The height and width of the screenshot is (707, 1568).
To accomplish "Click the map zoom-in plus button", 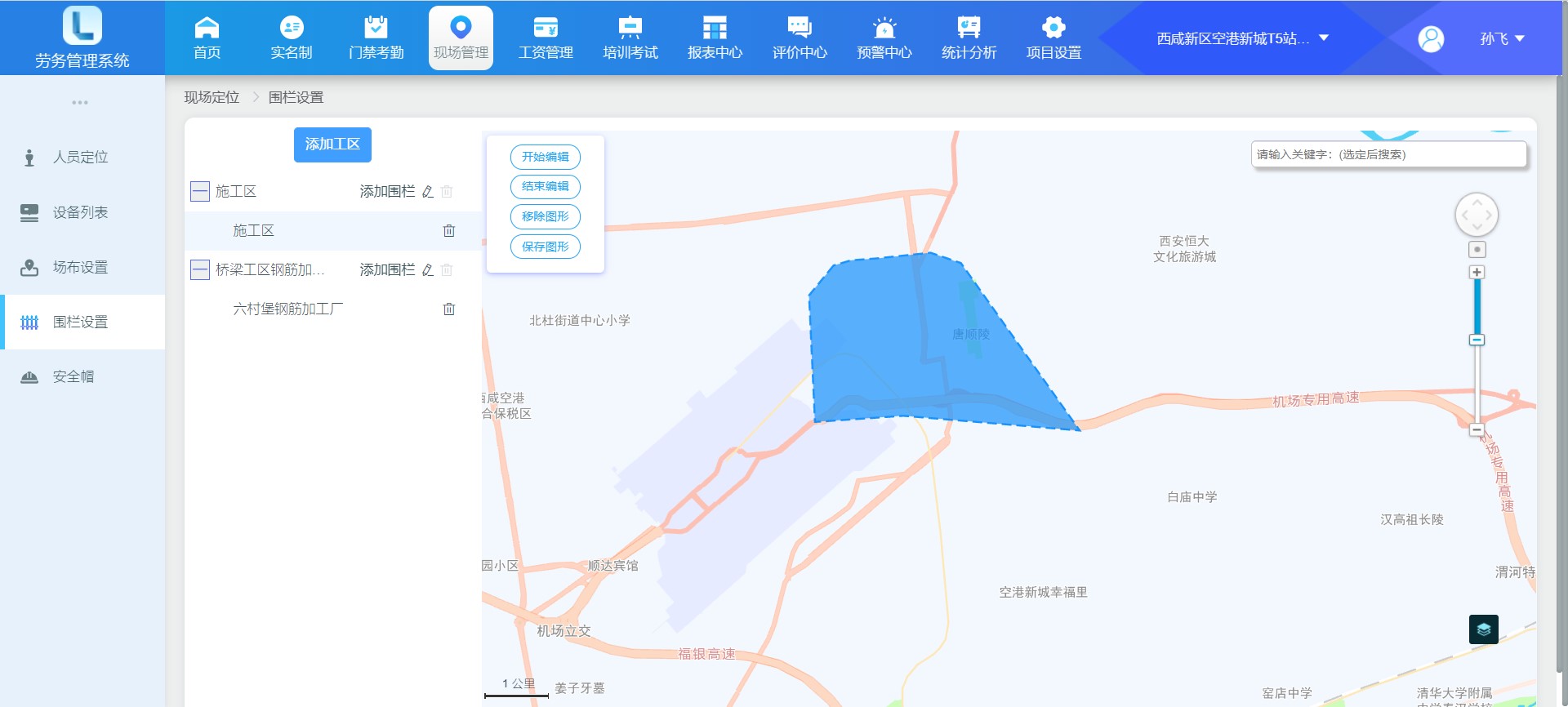I will pyautogui.click(x=1477, y=272).
